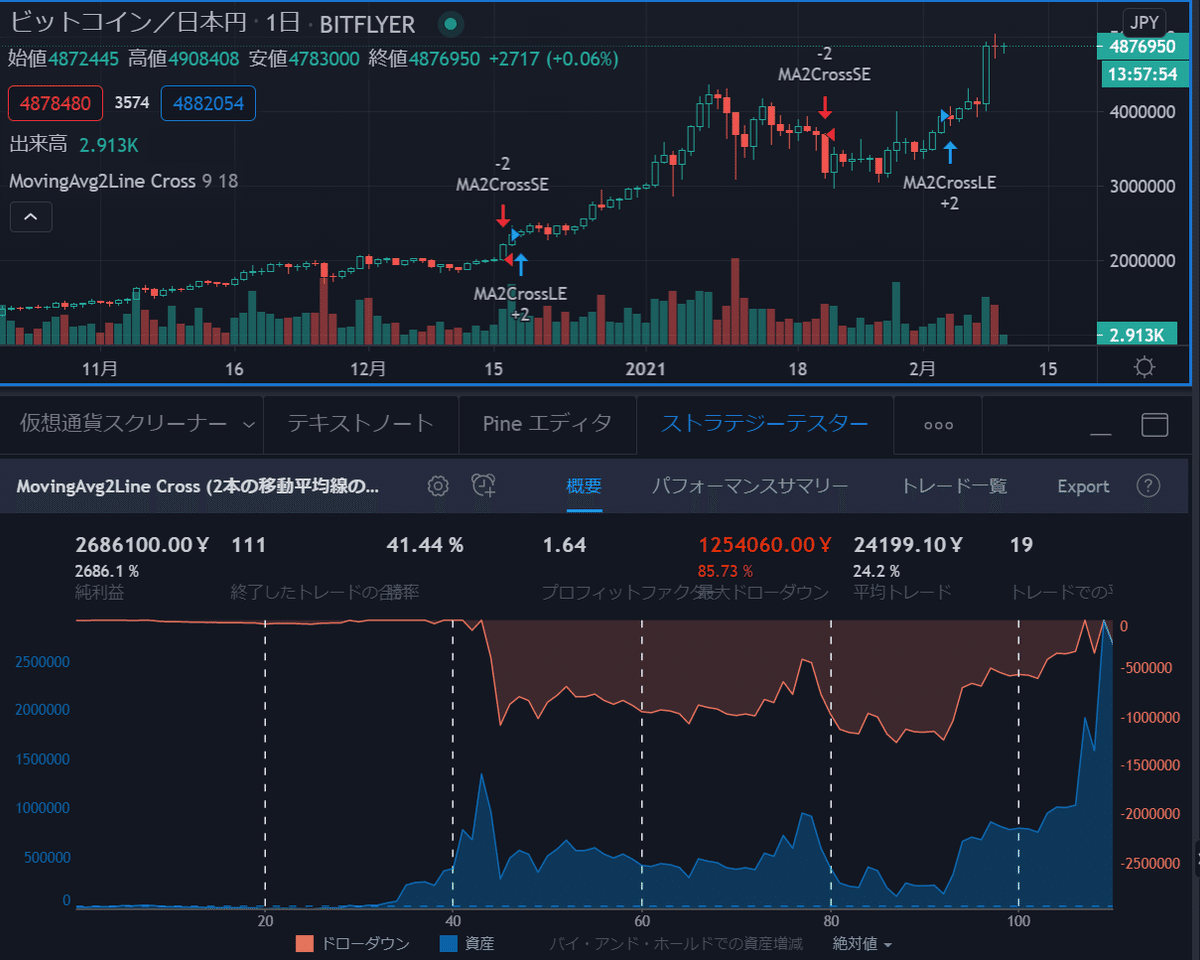Click Export to export strategy results
The width and height of the screenshot is (1200, 960).
[1083, 486]
